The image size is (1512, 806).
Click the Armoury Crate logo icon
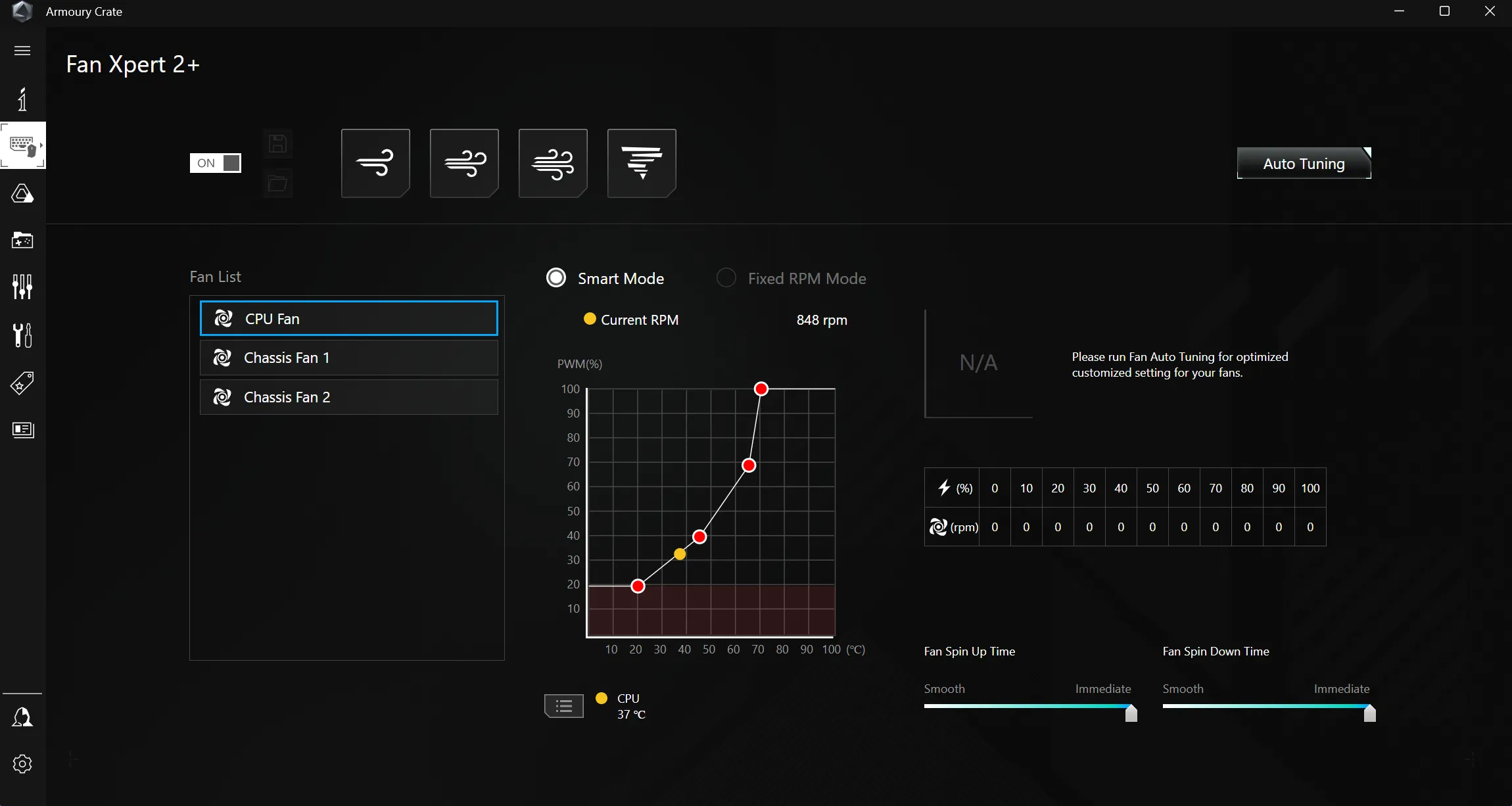tap(22, 12)
